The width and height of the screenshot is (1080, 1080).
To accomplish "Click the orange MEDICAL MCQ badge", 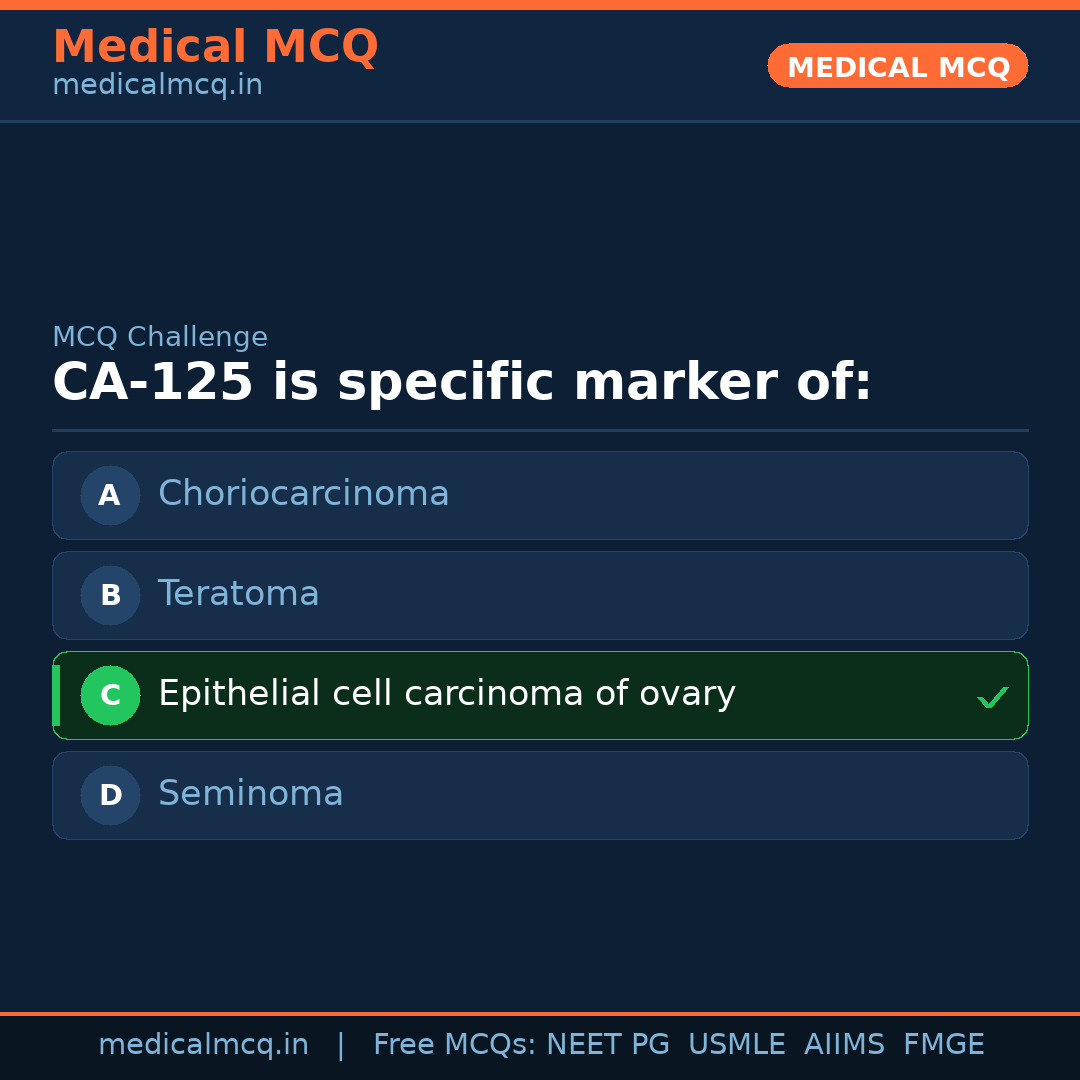I will tap(897, 66).
